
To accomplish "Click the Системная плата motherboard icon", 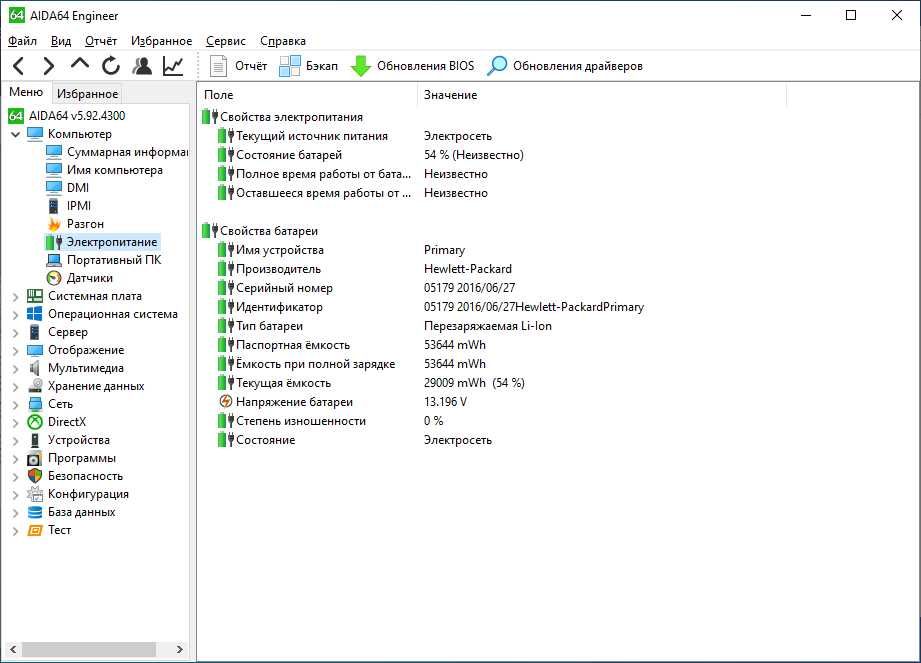I will pos(35,296).
